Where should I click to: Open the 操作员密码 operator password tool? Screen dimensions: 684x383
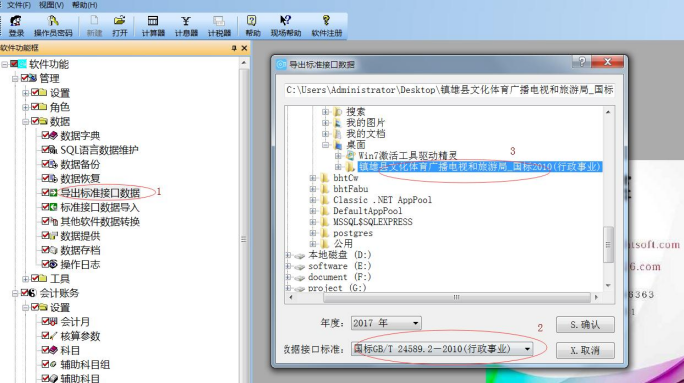click(x=53, y=26)
